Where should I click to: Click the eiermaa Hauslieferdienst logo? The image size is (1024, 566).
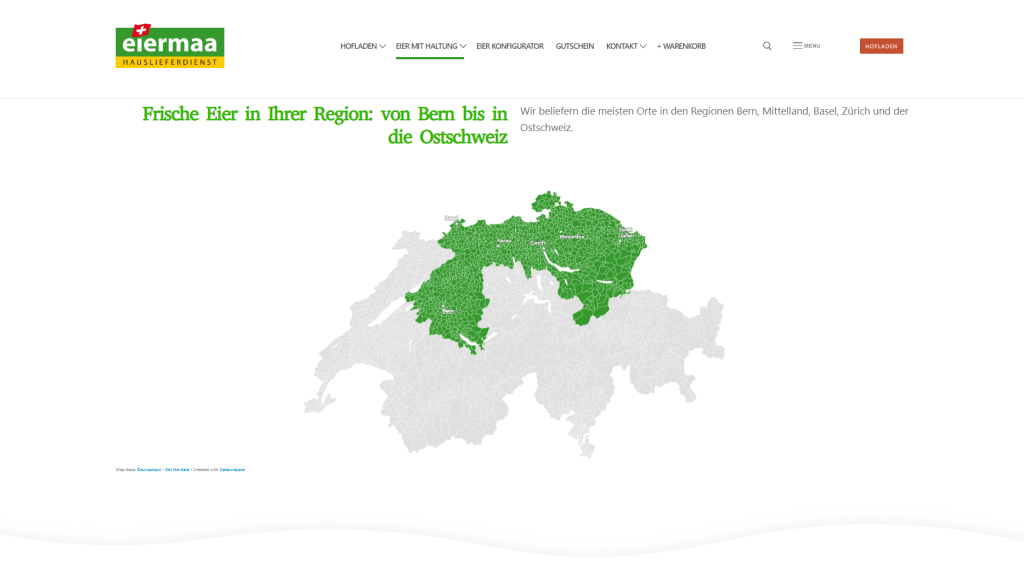click(170, 46)
